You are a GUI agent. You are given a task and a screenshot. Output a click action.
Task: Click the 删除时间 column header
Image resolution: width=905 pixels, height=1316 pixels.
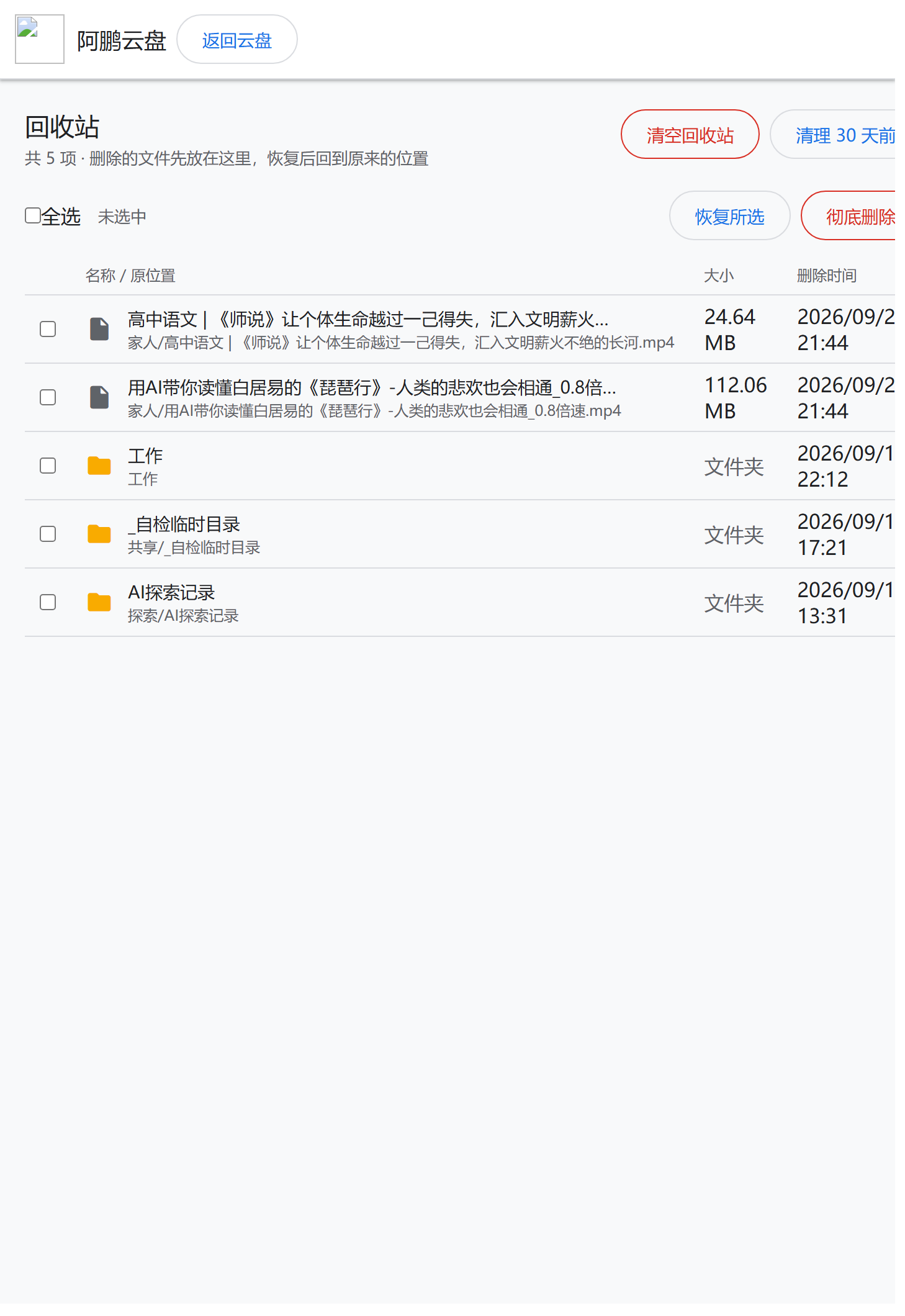(x=827, y=276)
